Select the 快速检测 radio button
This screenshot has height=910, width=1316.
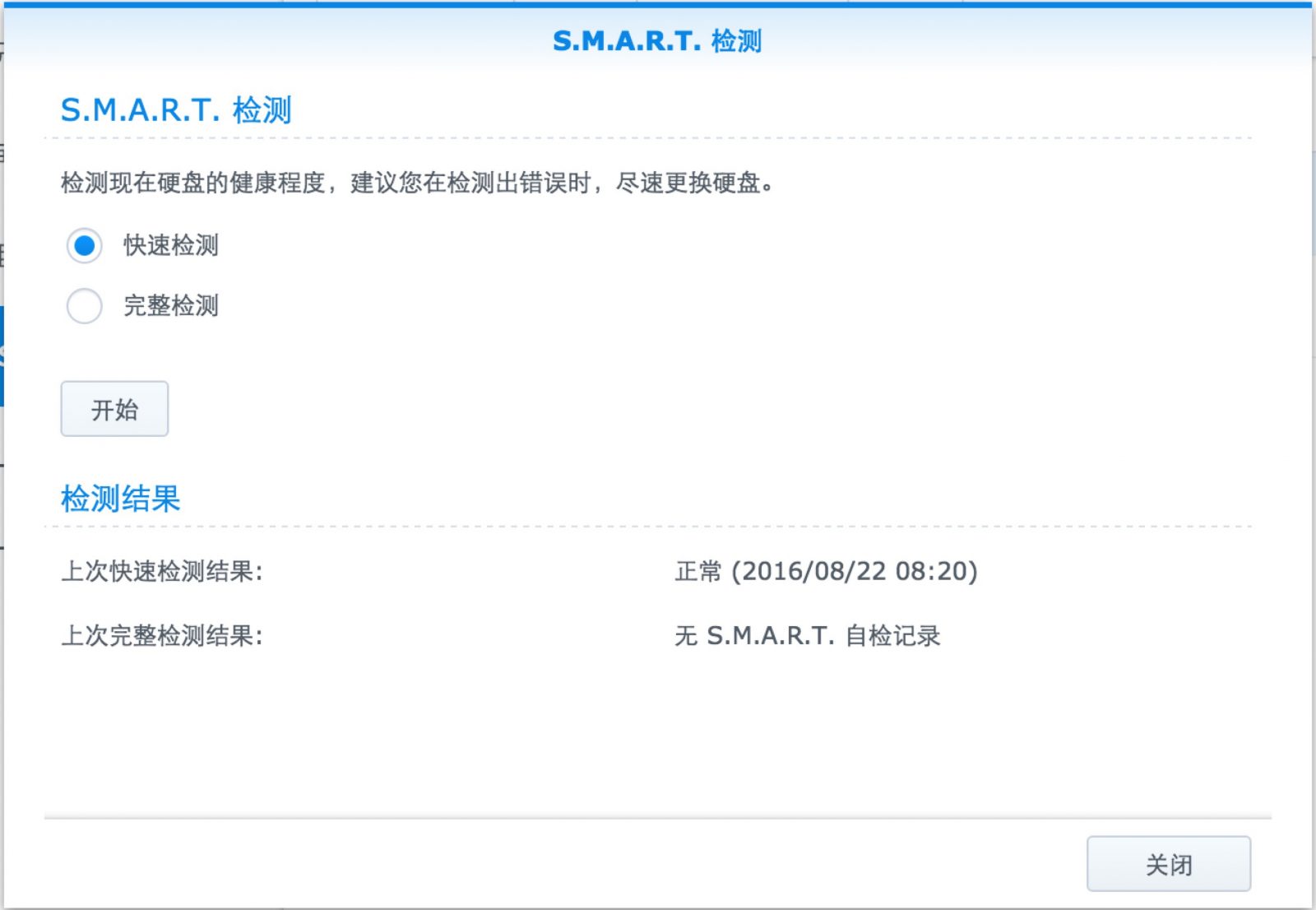pos(84,245)
